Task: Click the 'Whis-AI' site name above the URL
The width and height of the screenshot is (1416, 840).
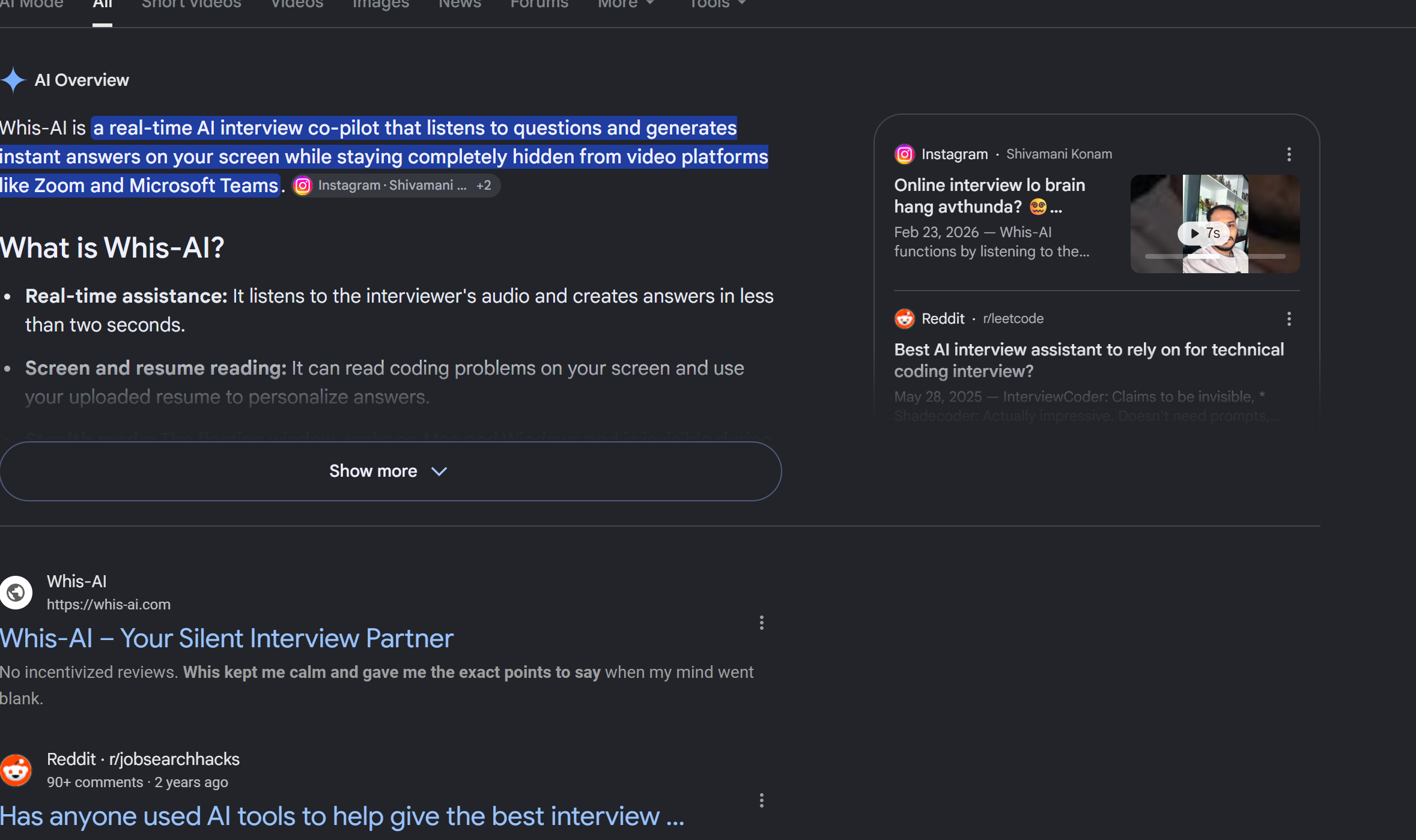Action: pyautogui.click(x=77, y=582)
